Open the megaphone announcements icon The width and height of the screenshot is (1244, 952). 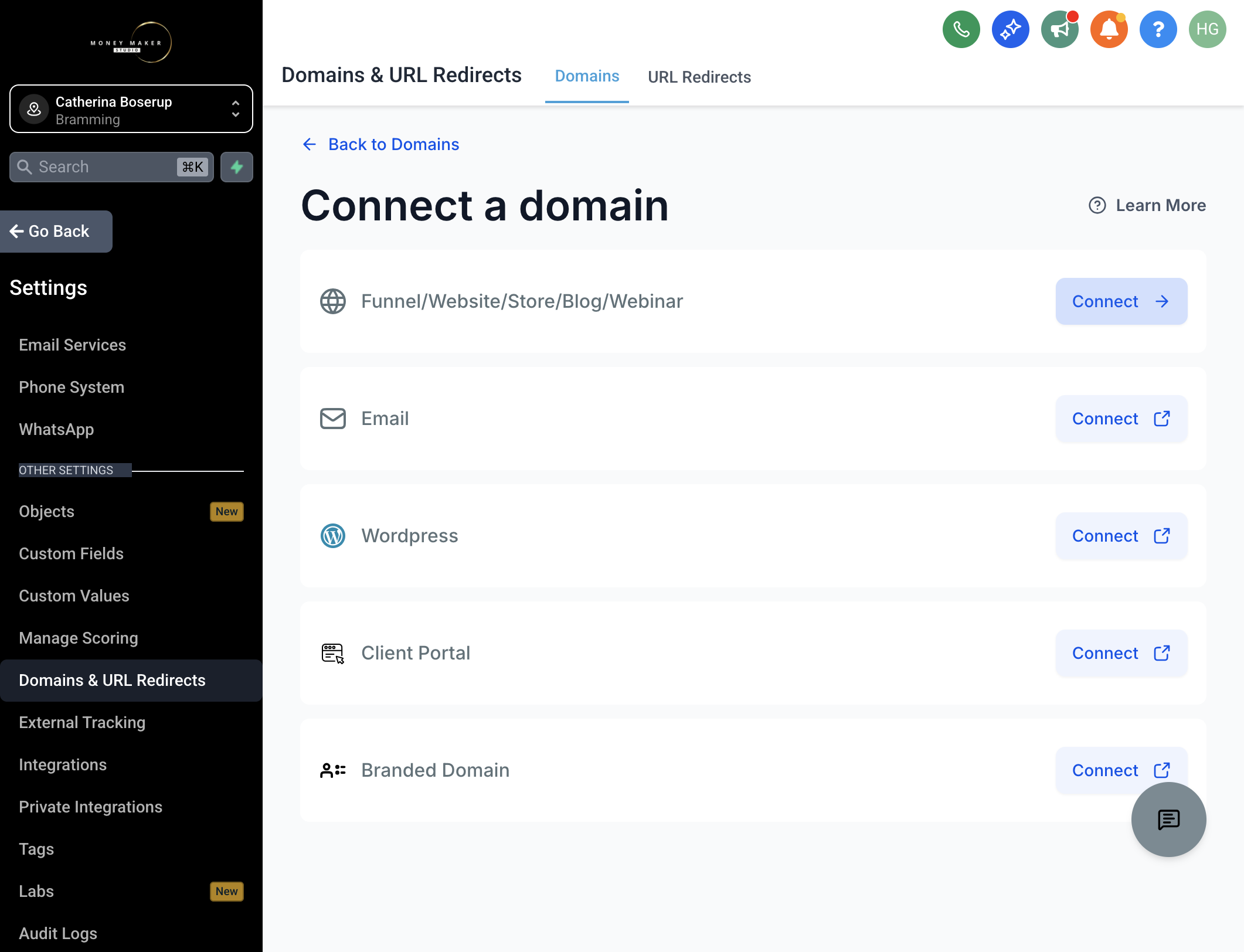coord(1060,29)
